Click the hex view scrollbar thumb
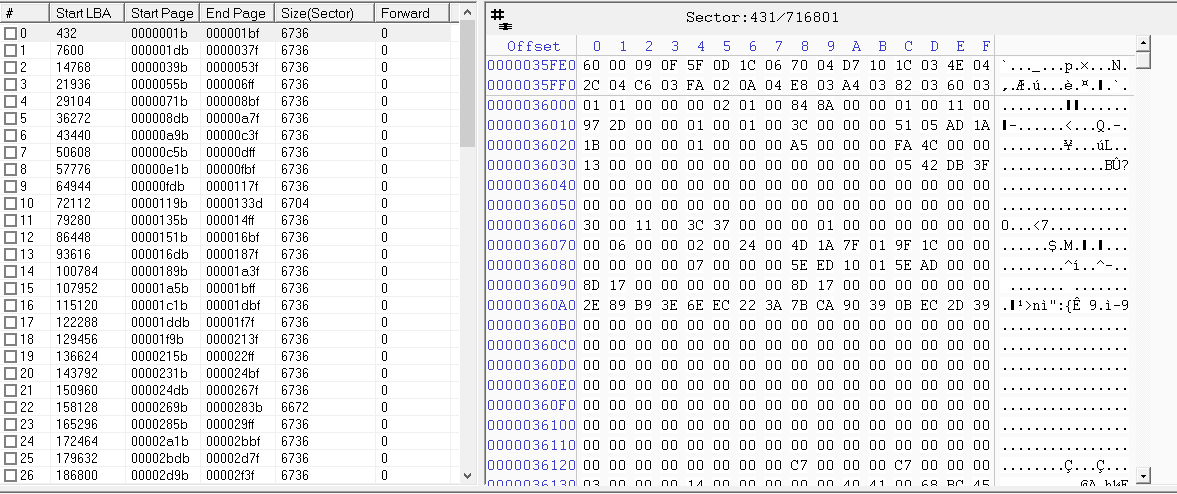The width and height of the screenshot is (1177, 494). 1143,59
